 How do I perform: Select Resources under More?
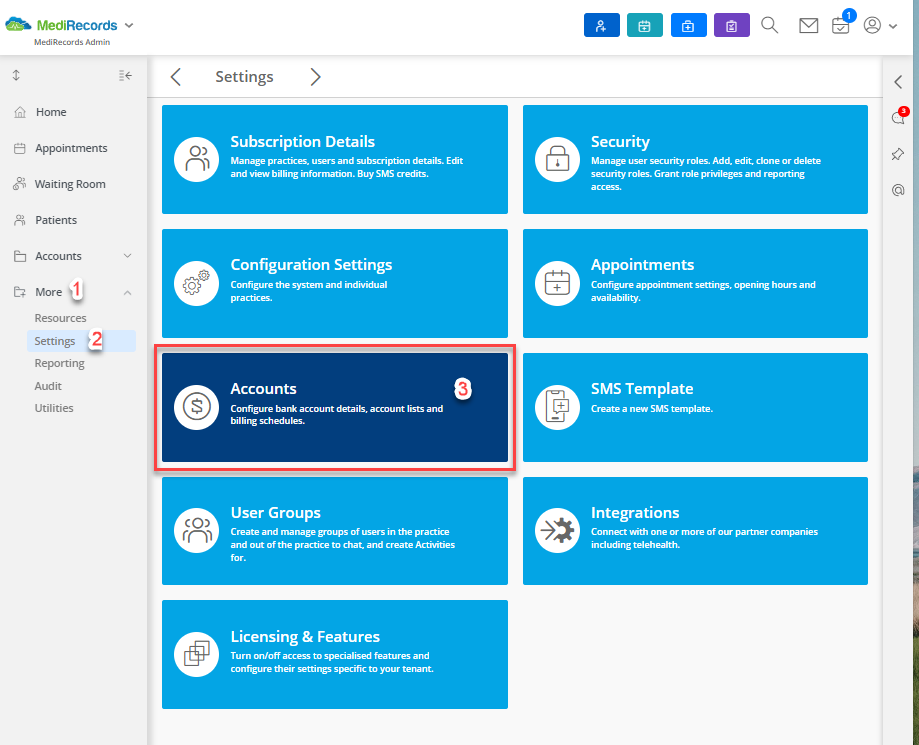coord(60,318)
